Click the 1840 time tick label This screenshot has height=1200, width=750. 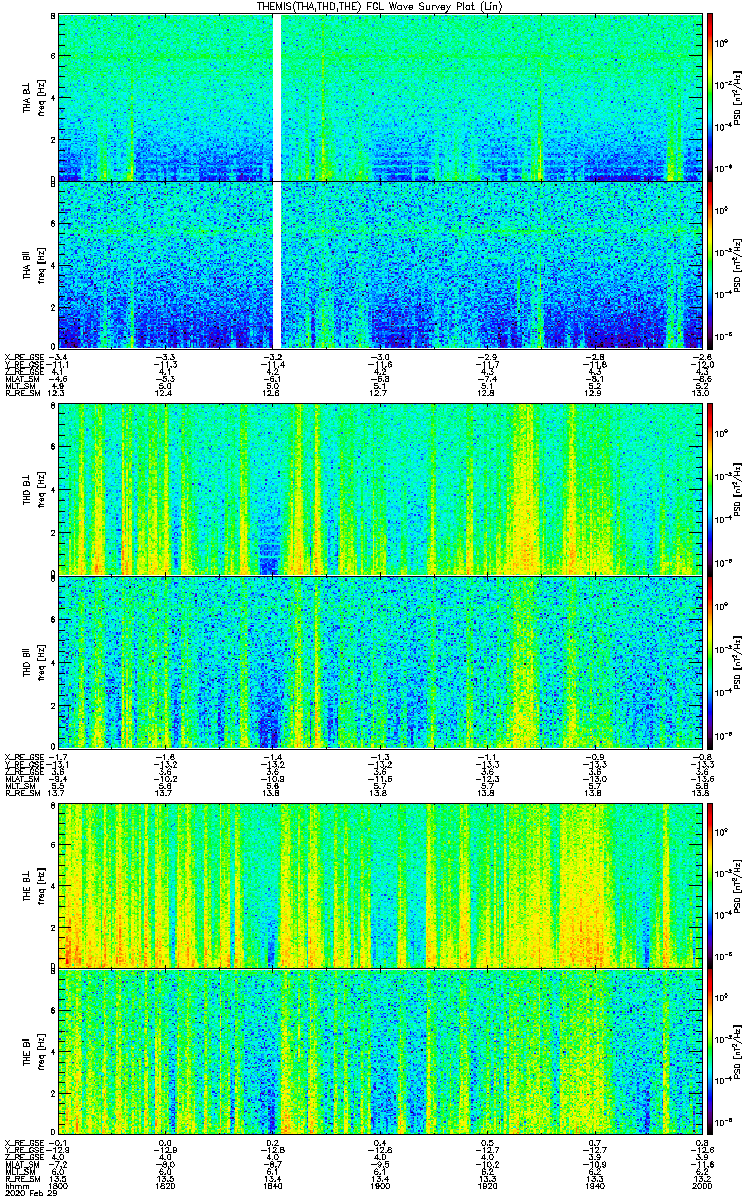(272, 1186)
